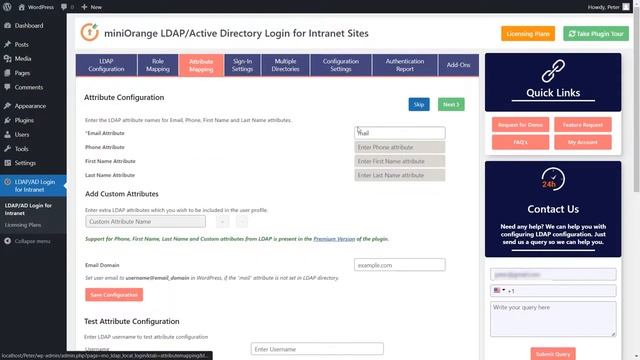
Task: Click the 24h Contact Us clock icon
Action: tap(553, 179)
